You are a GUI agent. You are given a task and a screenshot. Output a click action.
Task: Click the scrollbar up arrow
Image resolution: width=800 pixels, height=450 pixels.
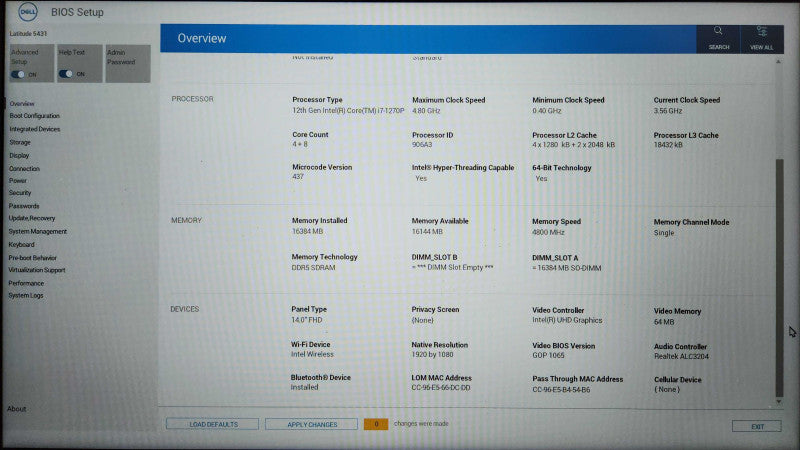pos(779,61)
